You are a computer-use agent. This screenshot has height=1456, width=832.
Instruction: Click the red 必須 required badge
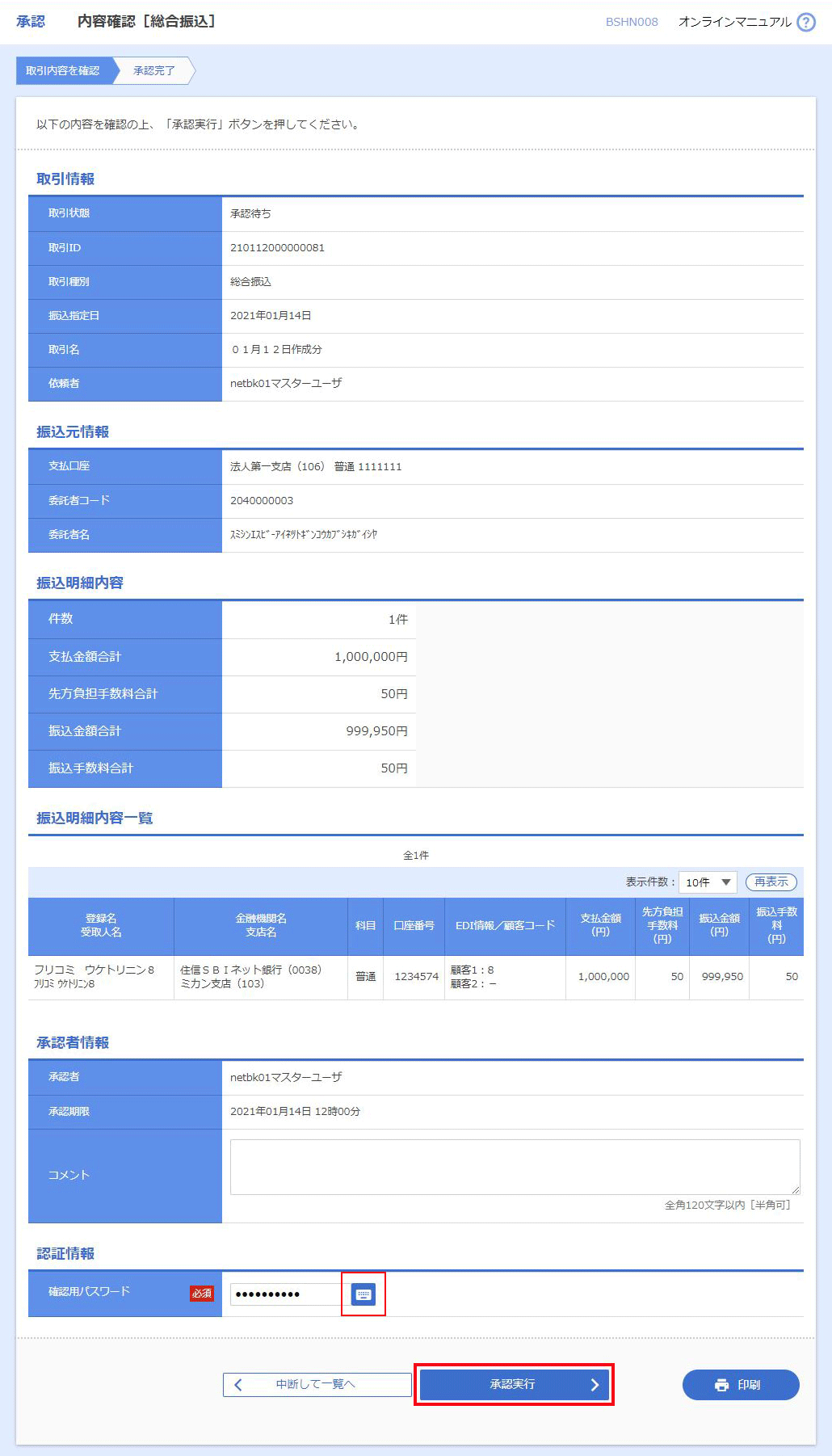click(x=201, y=1293)
